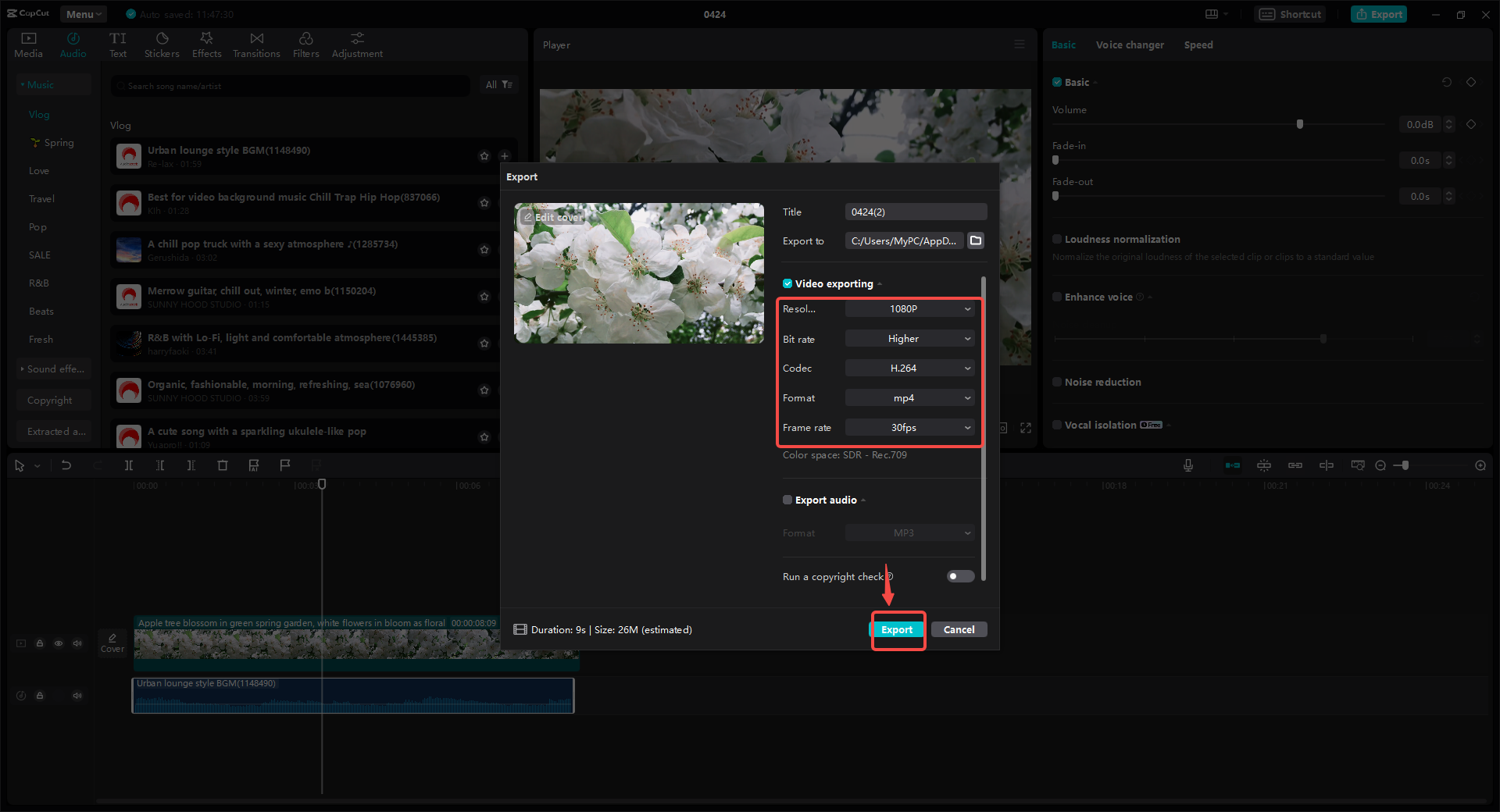Open the Player panel menu icon

(1020, 45)
